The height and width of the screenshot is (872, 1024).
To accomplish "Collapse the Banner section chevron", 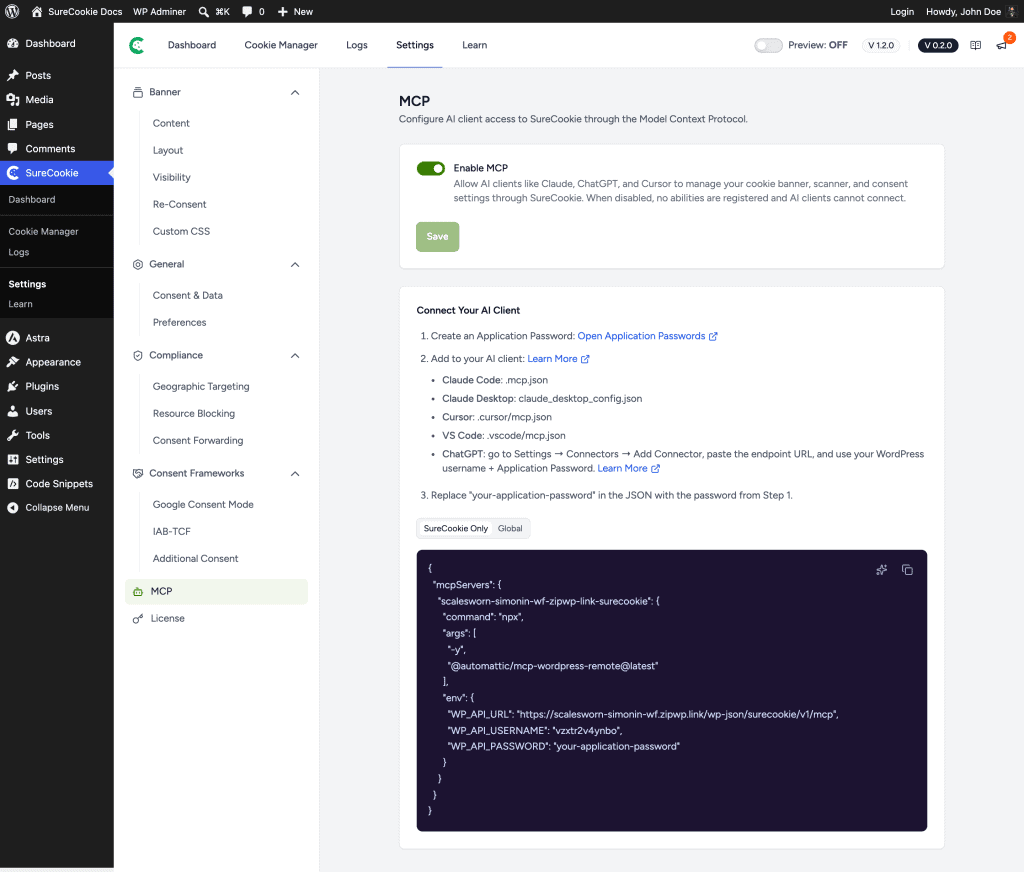I will click(x=295, y=92).
